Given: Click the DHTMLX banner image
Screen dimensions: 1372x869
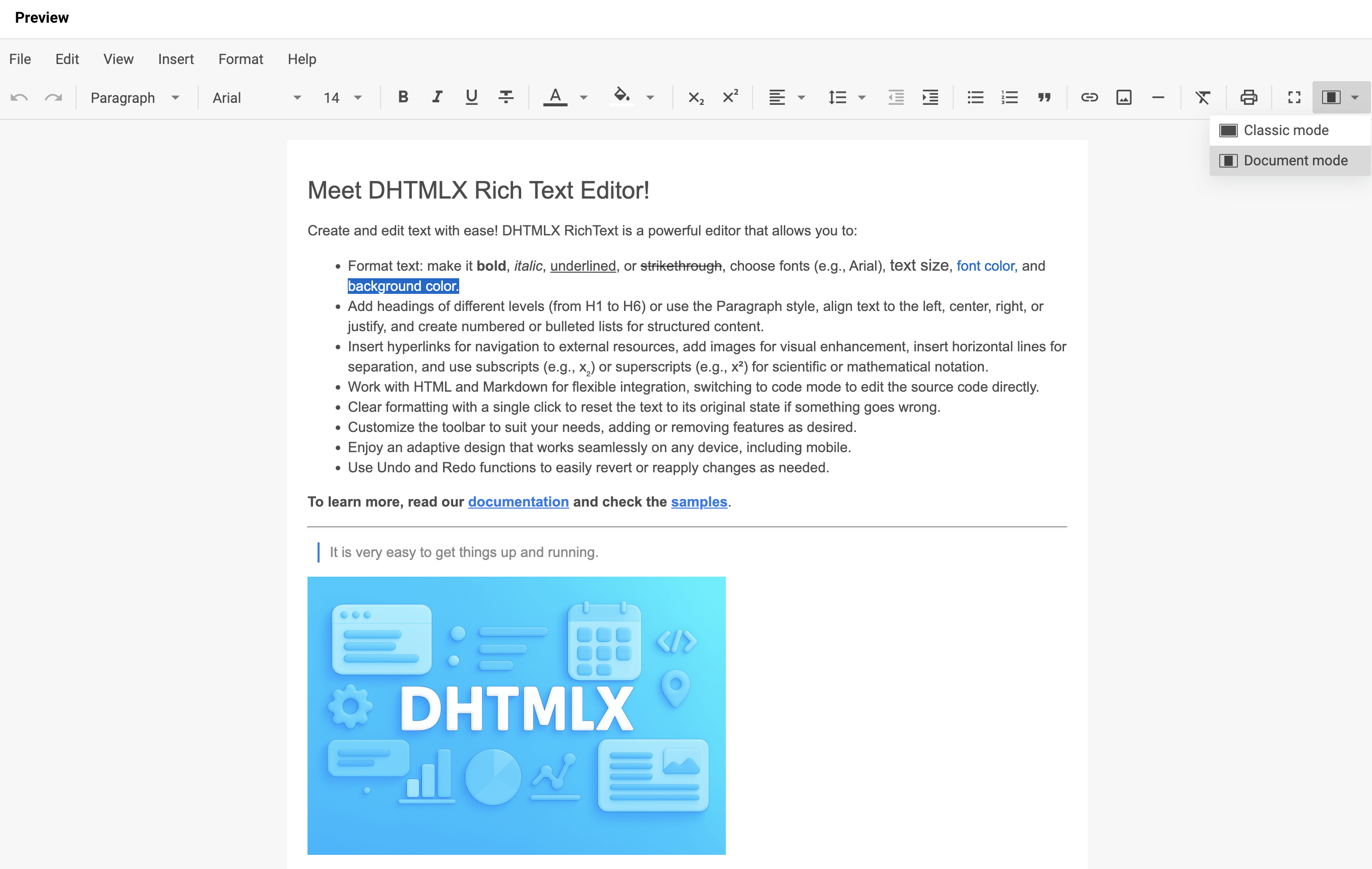Looking at the screenshot, I should tap(517, 716).
